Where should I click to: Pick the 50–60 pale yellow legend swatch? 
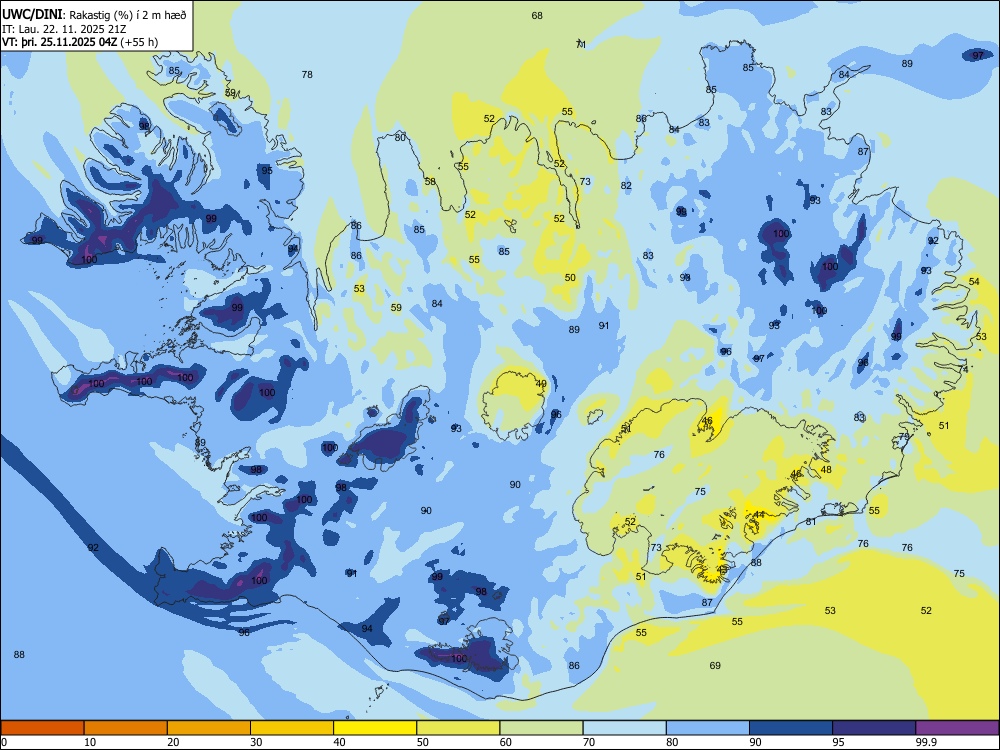pos(459,728)
